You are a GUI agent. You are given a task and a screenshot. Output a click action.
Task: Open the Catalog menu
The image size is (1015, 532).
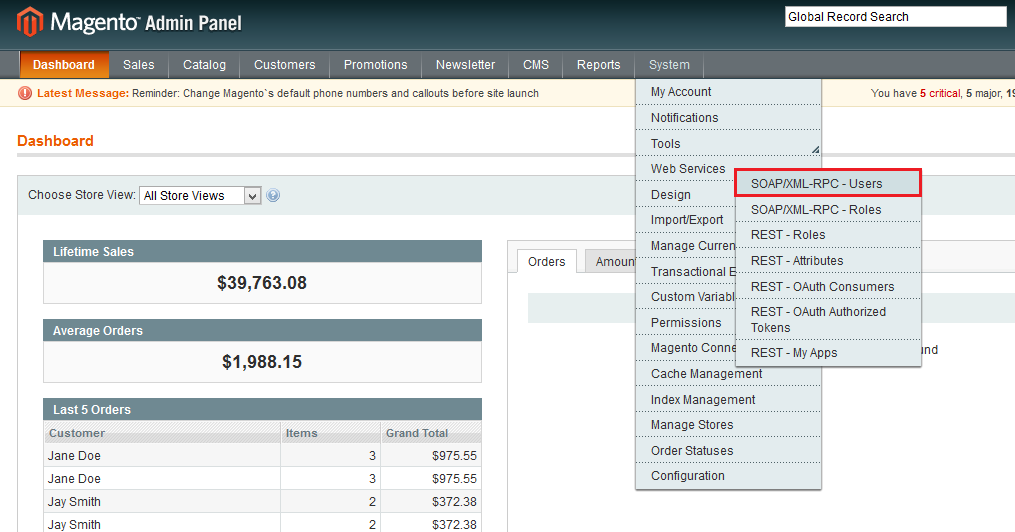204,65
